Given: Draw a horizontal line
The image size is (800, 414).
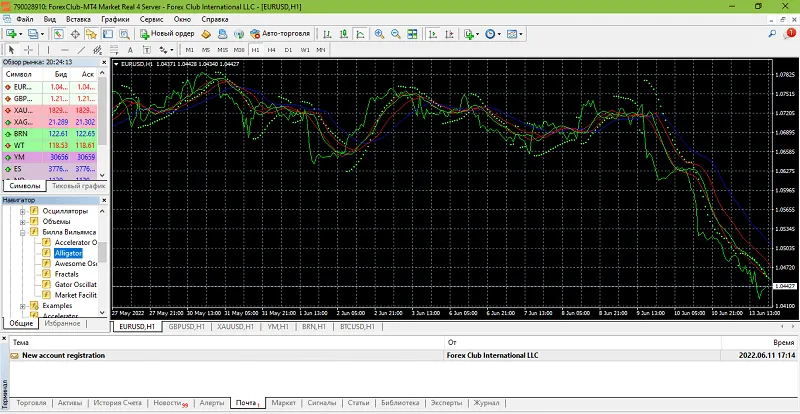Looking at the screenshot, I should coord(65,50).
